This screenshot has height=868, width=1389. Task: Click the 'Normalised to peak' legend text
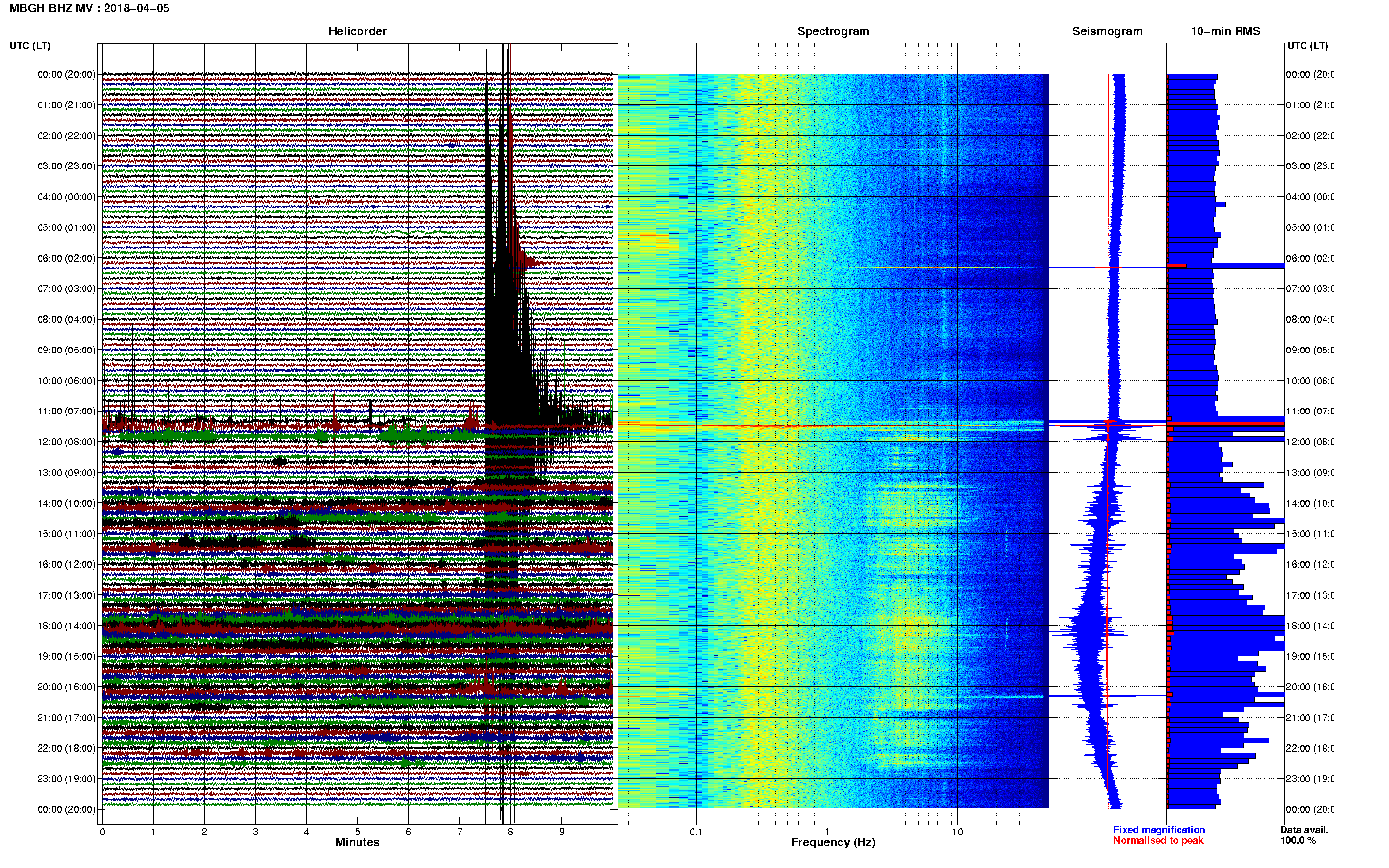tap(1158, 841)
